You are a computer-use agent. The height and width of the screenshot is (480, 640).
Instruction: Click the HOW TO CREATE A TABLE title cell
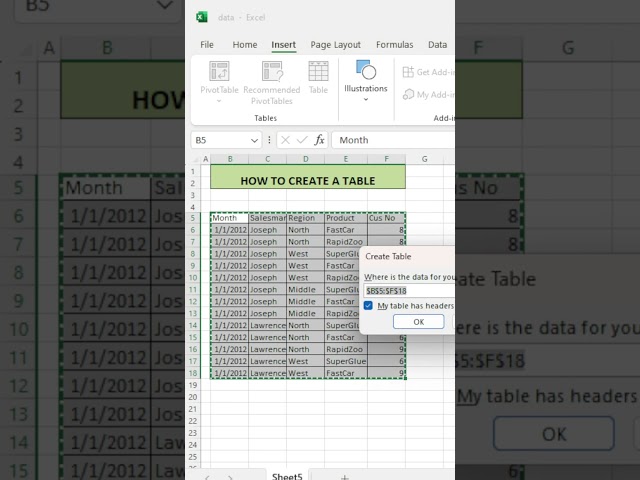[308, 177]
